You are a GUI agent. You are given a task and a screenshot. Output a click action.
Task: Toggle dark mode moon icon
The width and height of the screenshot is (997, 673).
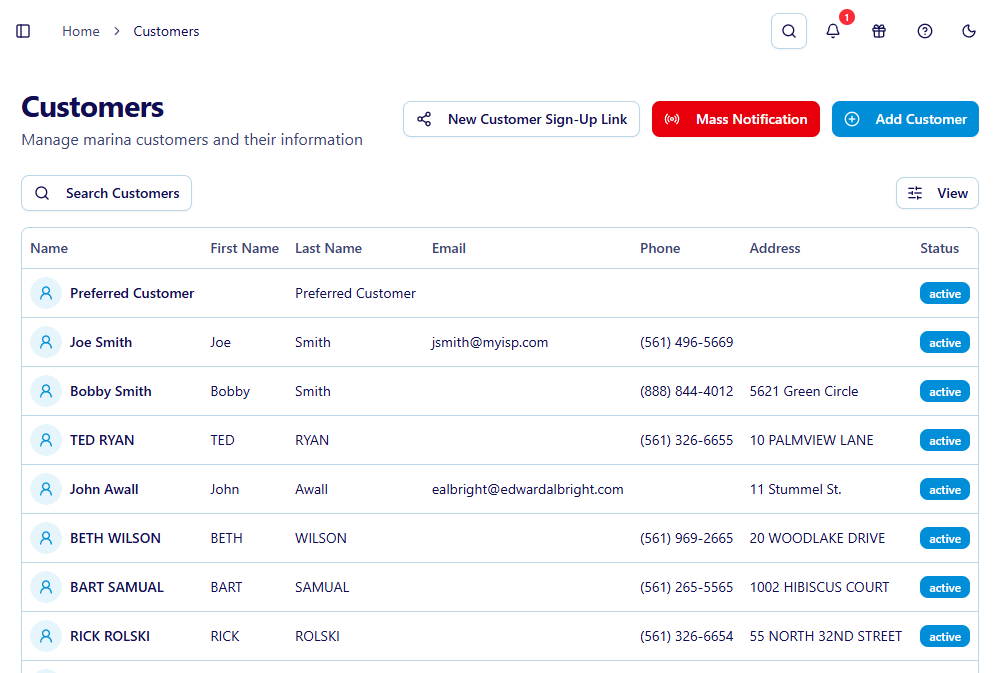[969, 31]
